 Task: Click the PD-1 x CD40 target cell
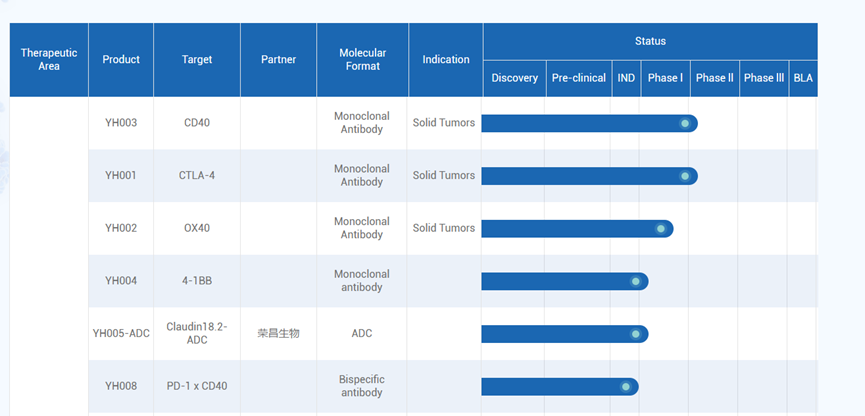click(197, 387)
